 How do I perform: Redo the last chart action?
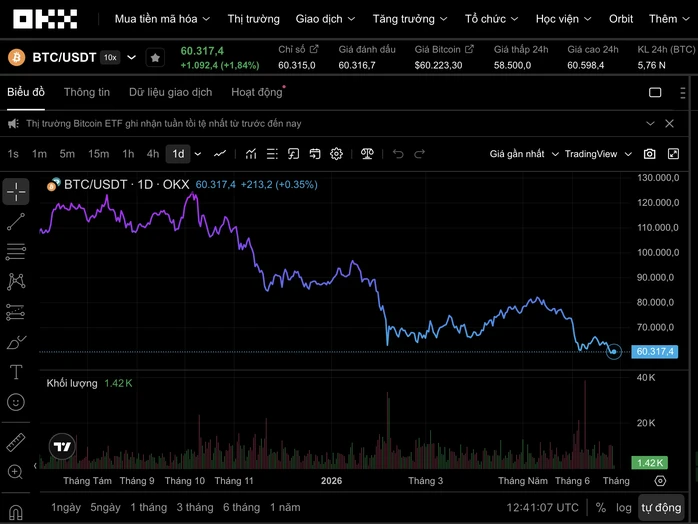click(419, 154)
